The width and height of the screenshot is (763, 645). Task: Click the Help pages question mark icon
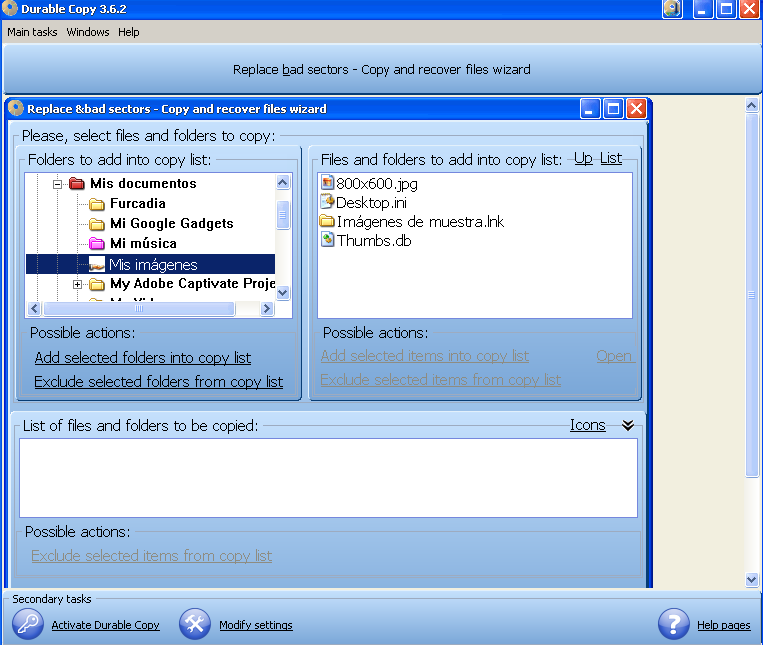pyautogui.click(x=673, y=624)
